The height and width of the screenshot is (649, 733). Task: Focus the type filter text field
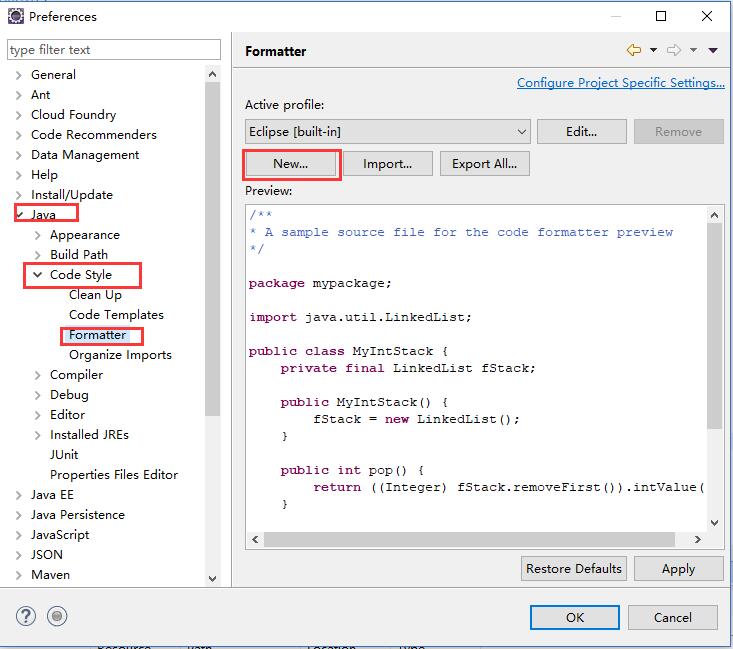tap(114, 50)
